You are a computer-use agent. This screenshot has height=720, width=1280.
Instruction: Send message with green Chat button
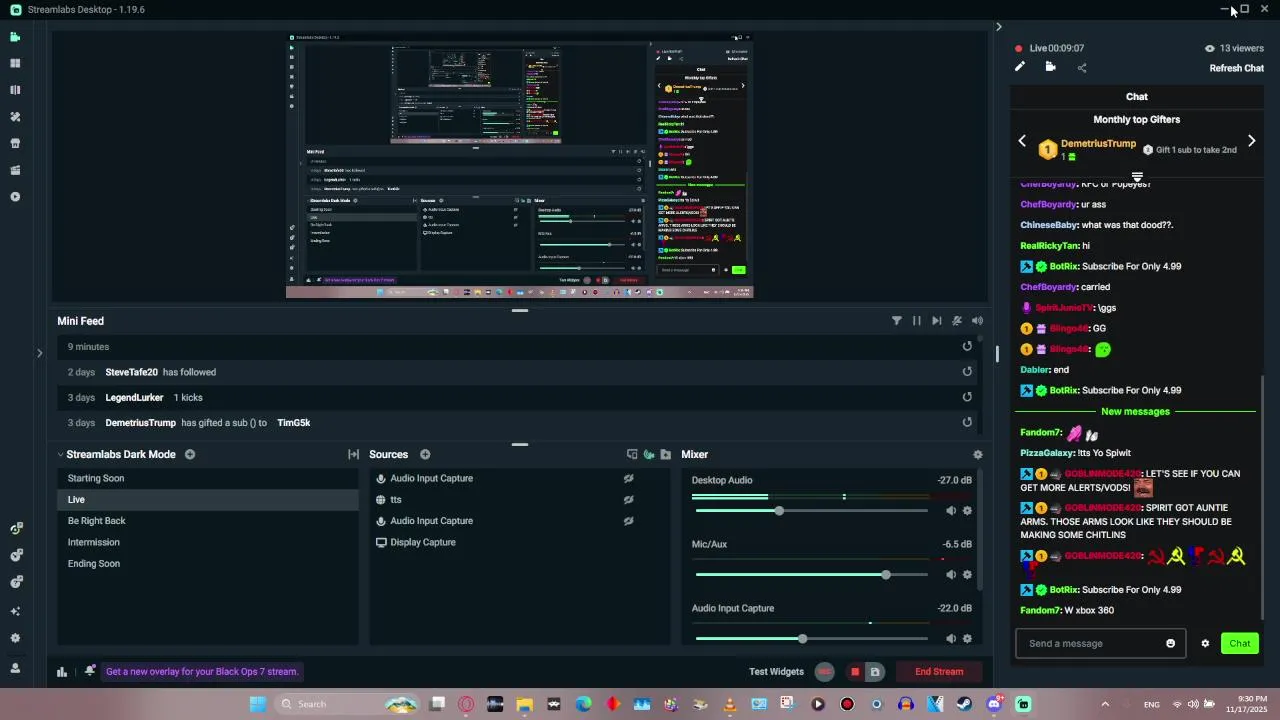tap(1239, 643)
